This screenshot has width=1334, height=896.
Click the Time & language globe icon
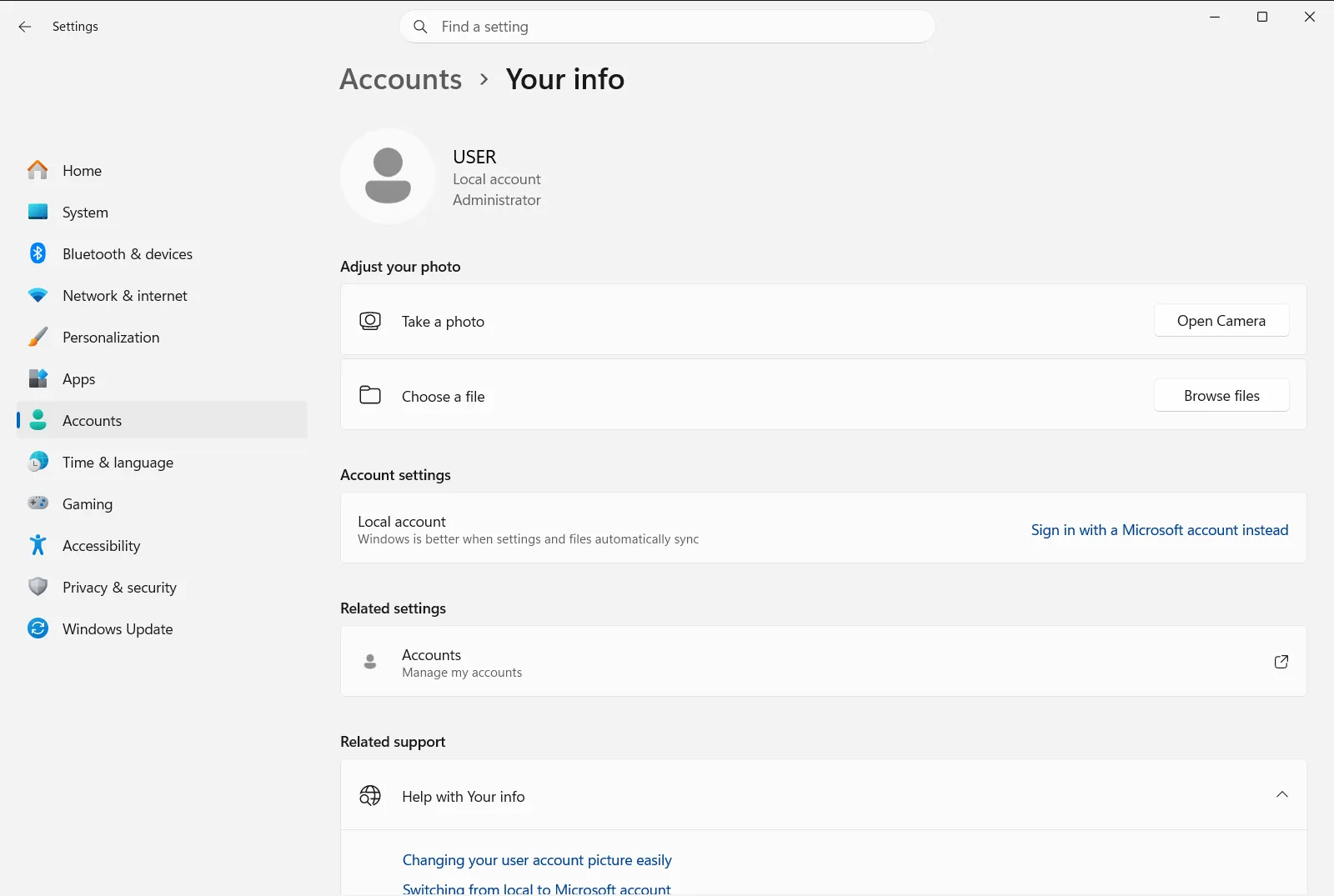click(x=38, y=462)
